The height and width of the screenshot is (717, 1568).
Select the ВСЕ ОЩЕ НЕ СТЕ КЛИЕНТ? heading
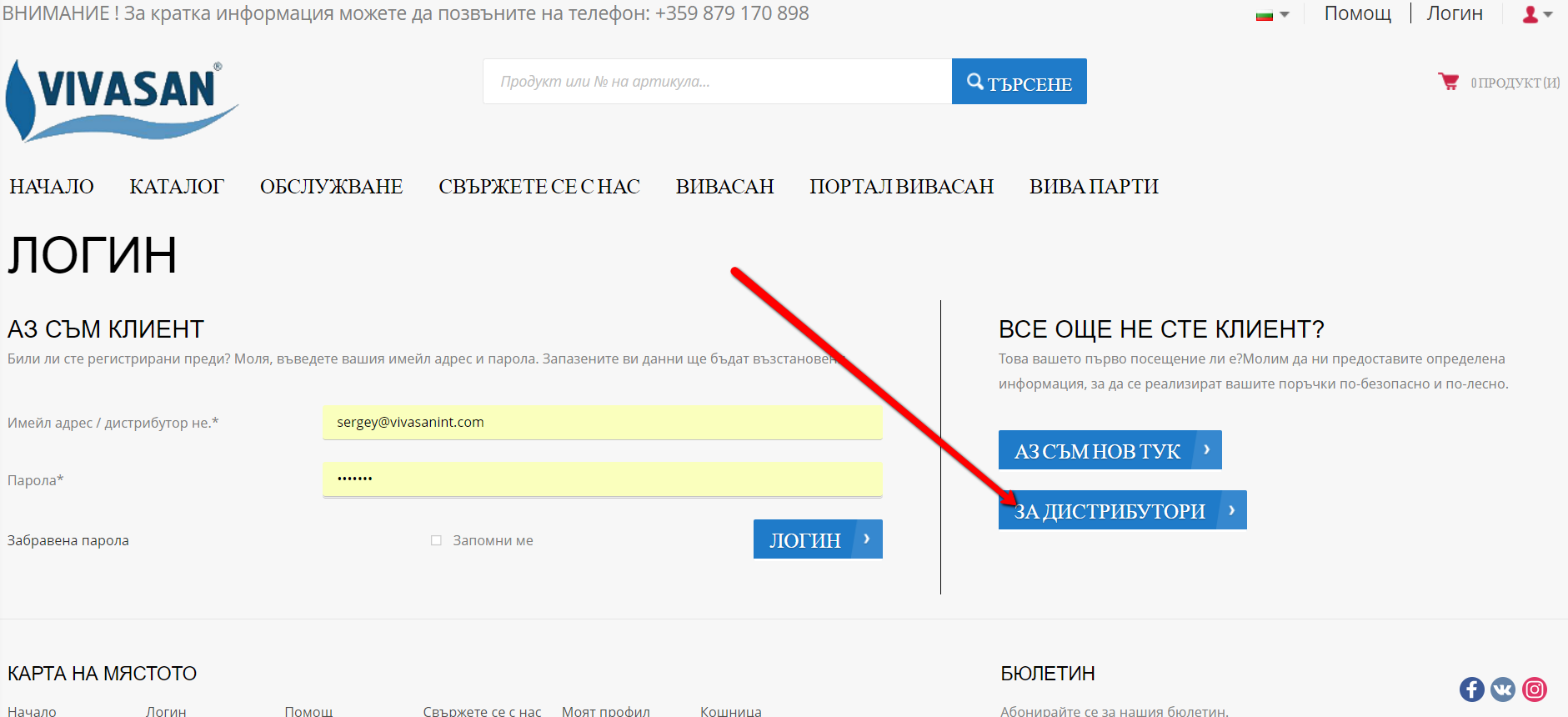coord(1161,329)
